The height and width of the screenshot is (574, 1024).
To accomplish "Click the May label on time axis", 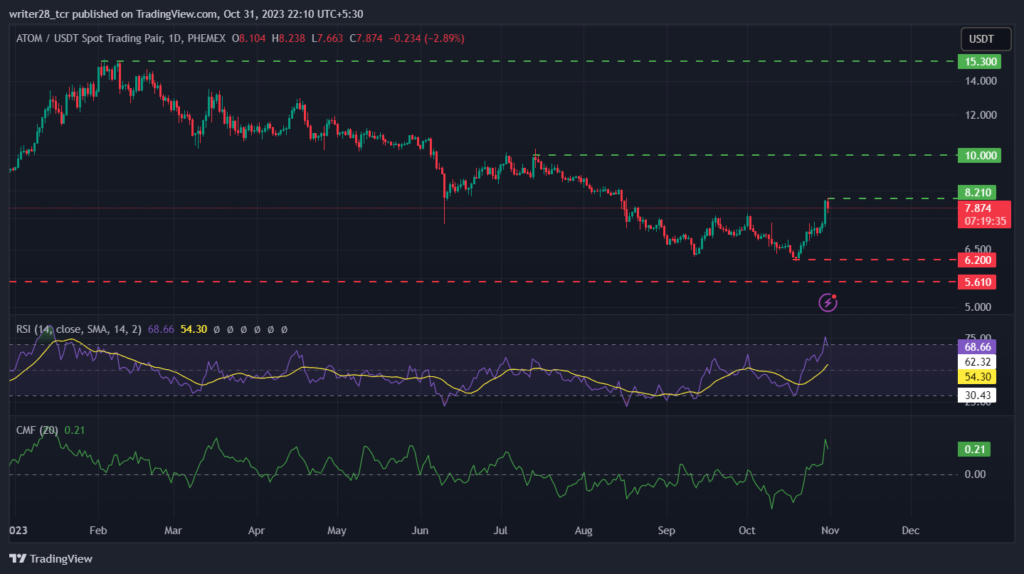I will pyautogui.click(x=336, y=530).
